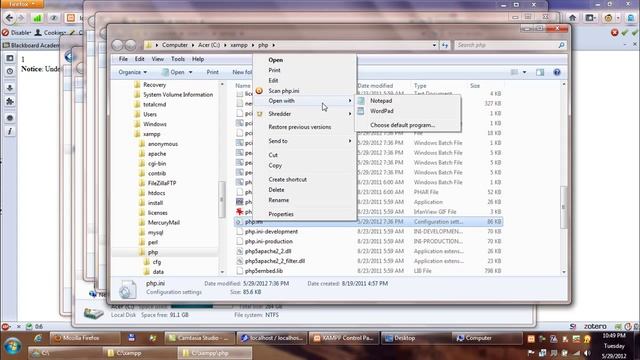The height and width of the screenshot is (360, 640).
Task: Choose Copy from context menu
Action: pos(275,165)
